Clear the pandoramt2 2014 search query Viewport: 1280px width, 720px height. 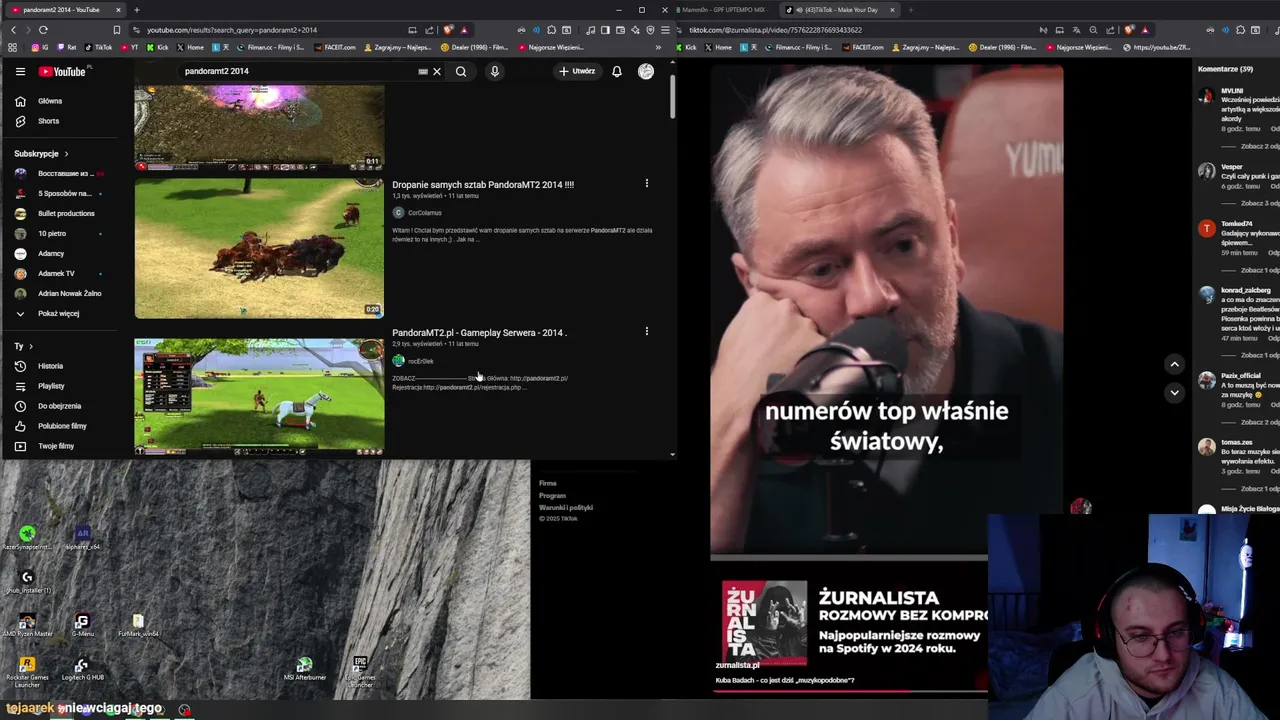(x=437, y=71)
